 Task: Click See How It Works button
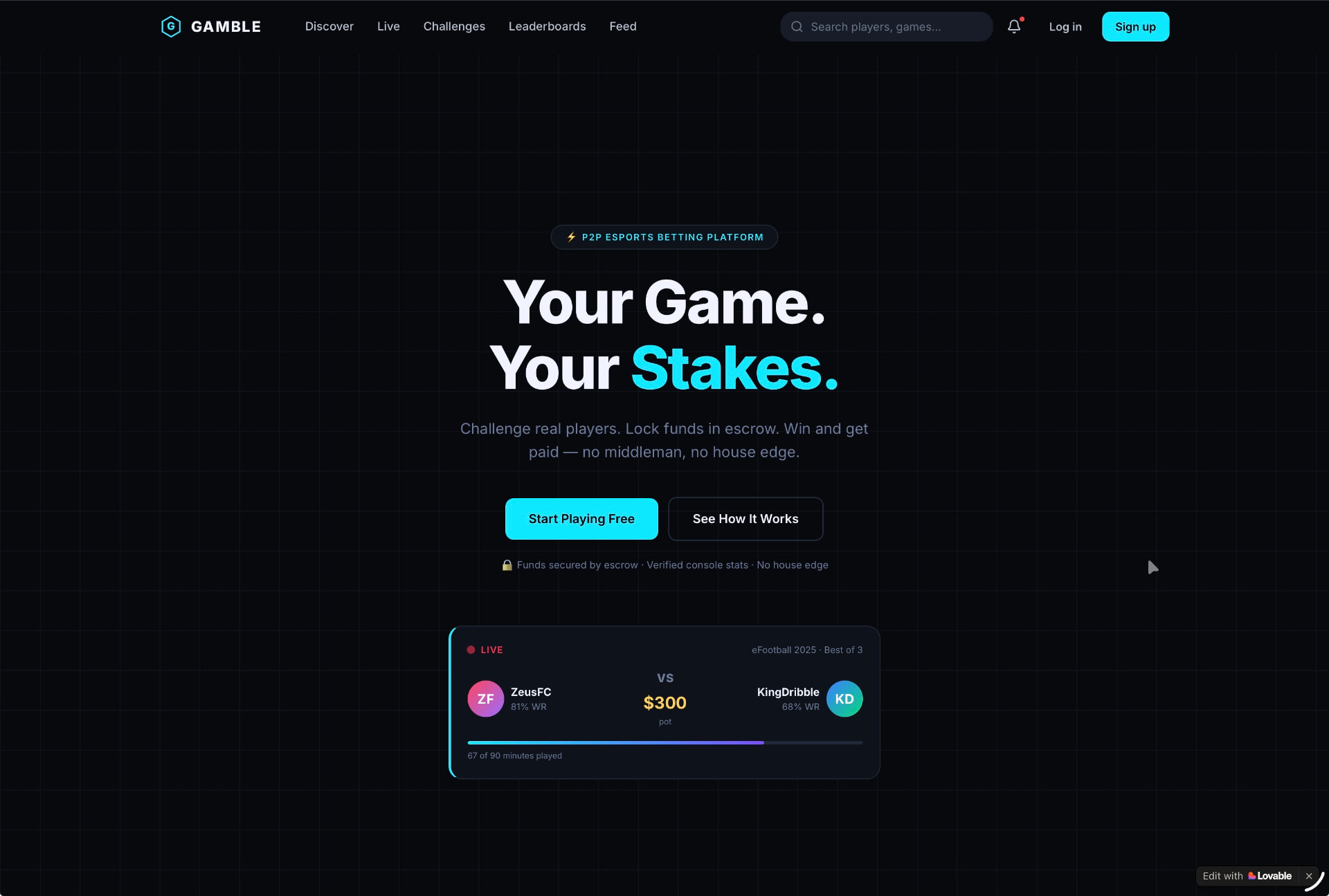745,519
